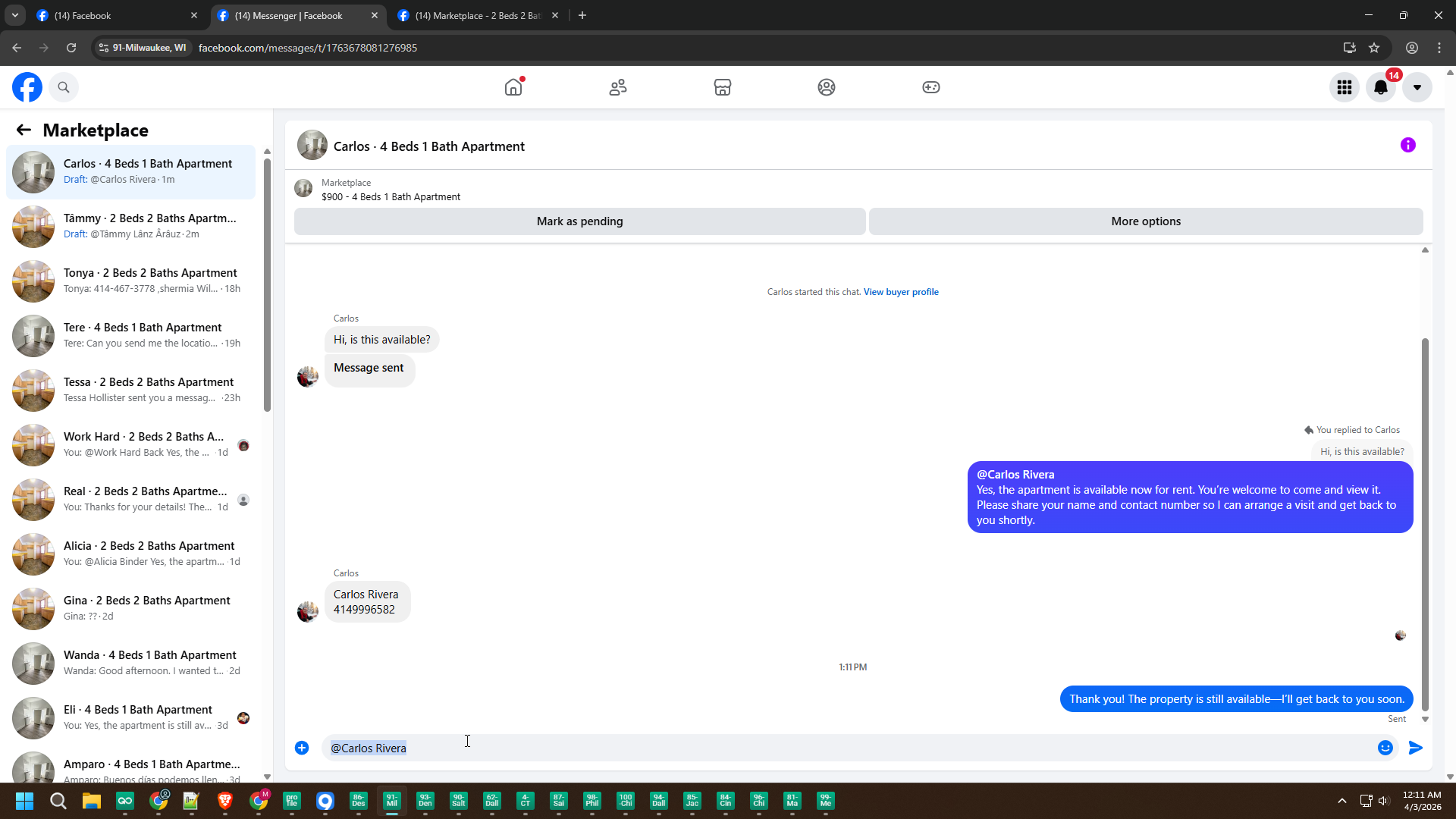Screen dimensions: 1456x819
Task: Send the drafted message
Action: (x=1415, y=748)
